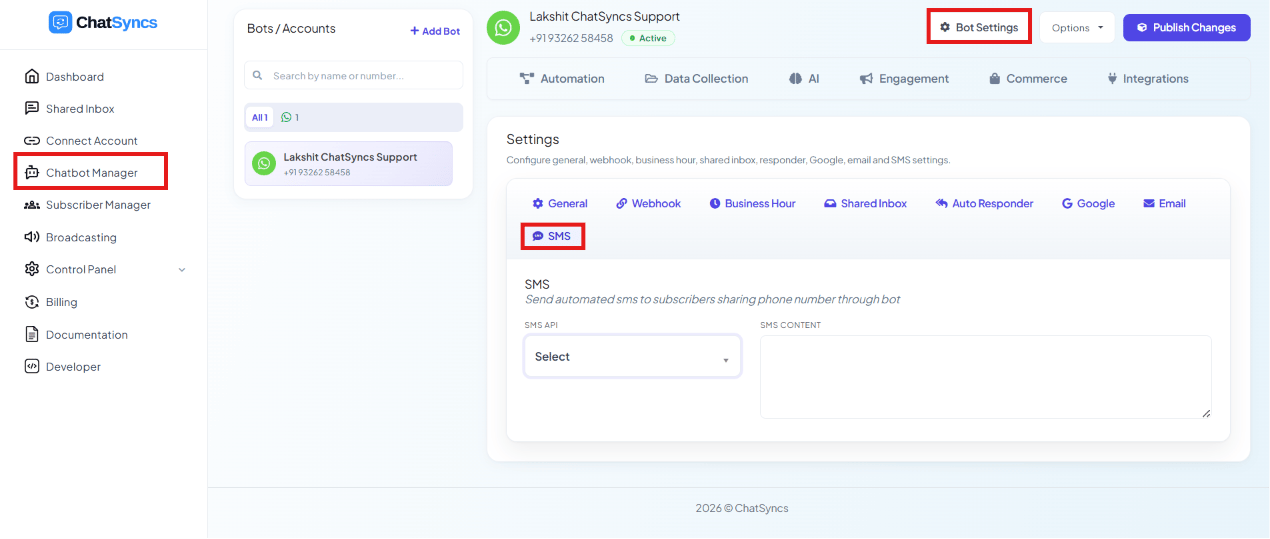Image resolution: width=1270 pixels, height=539 pixels.
Task: Click the Data Collection folder icon
Action: tap(651, 79)
